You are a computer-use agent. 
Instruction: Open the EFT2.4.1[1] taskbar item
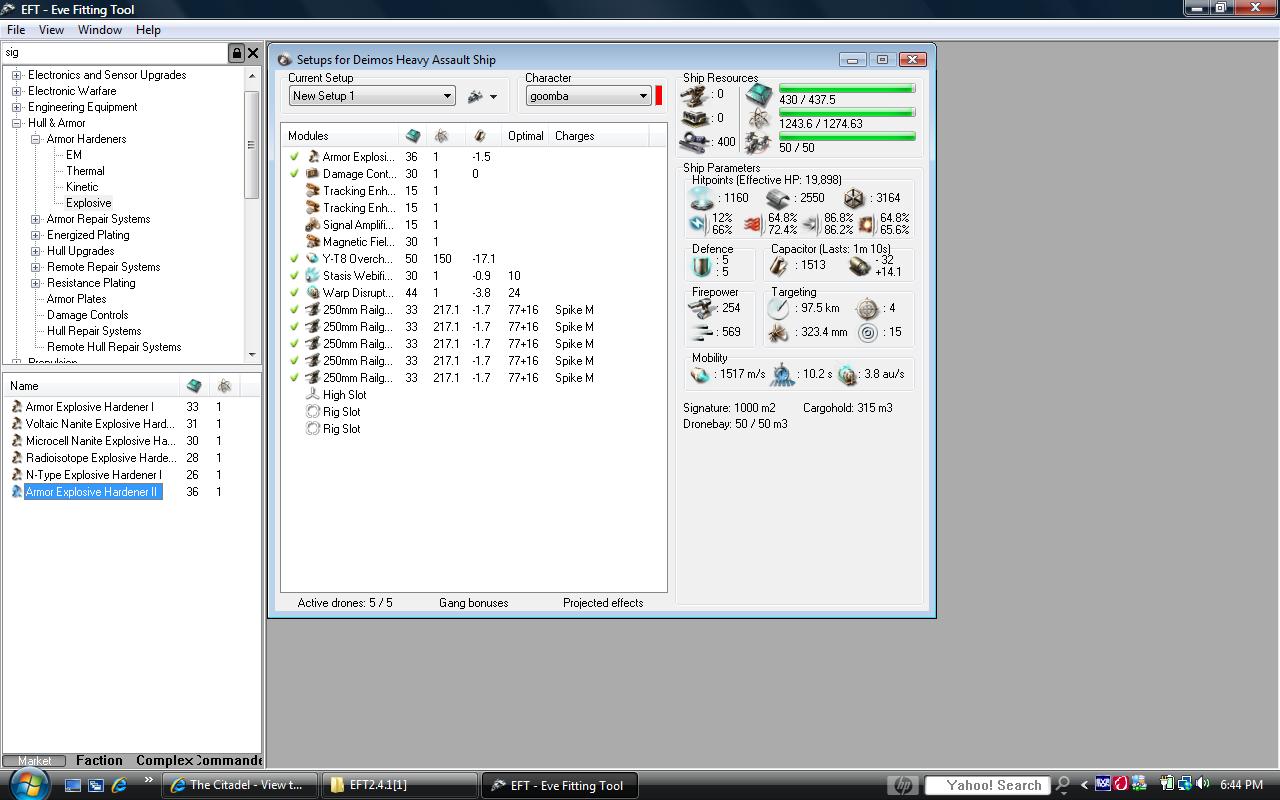click(x=401, y=785)
